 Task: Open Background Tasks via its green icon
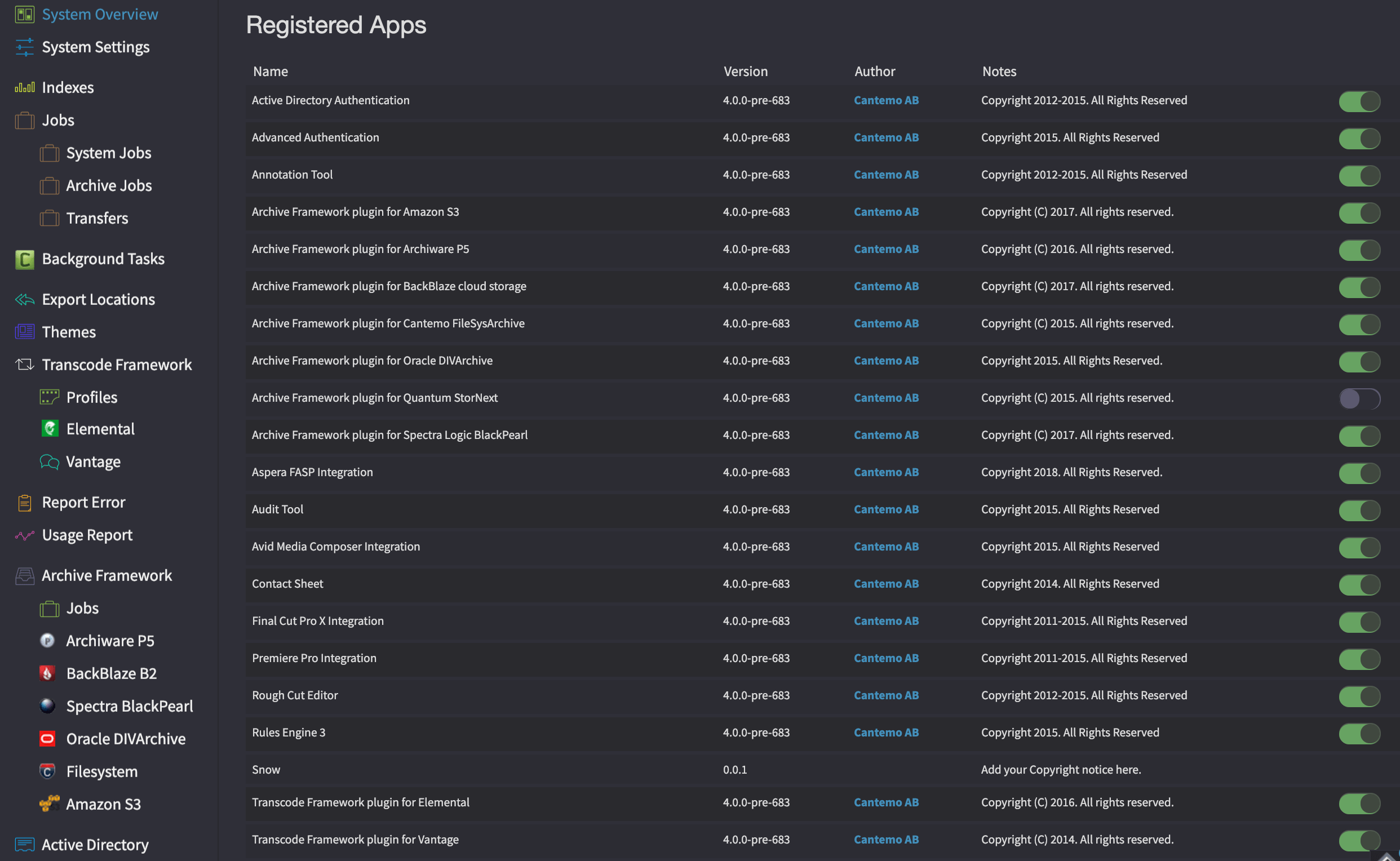[x=24, y=259]
